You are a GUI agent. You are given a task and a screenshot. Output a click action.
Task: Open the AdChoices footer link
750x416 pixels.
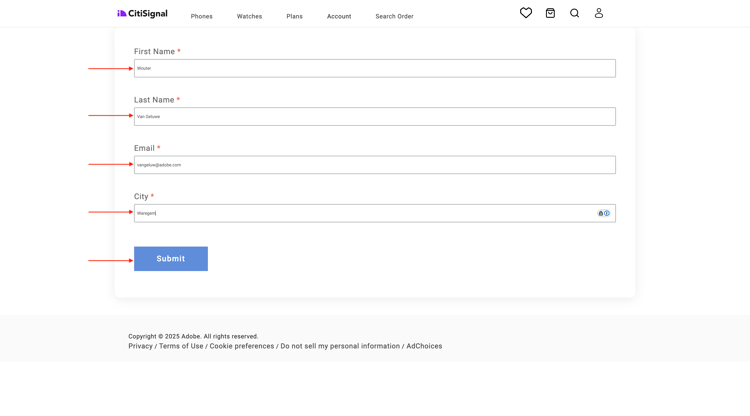coord(424,346)
